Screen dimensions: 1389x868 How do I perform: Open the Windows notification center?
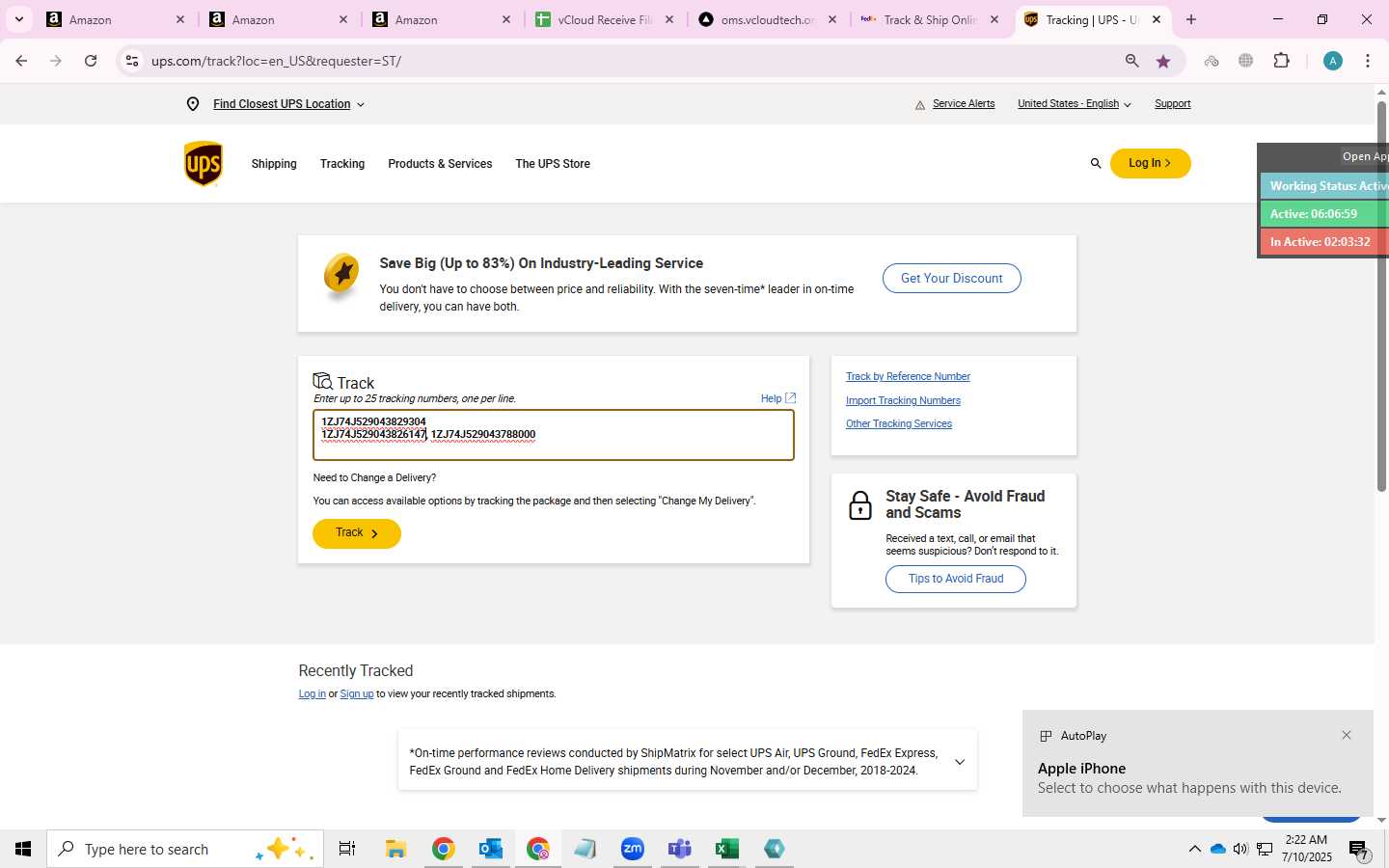pyautogui.click(x=1359, y=850)
